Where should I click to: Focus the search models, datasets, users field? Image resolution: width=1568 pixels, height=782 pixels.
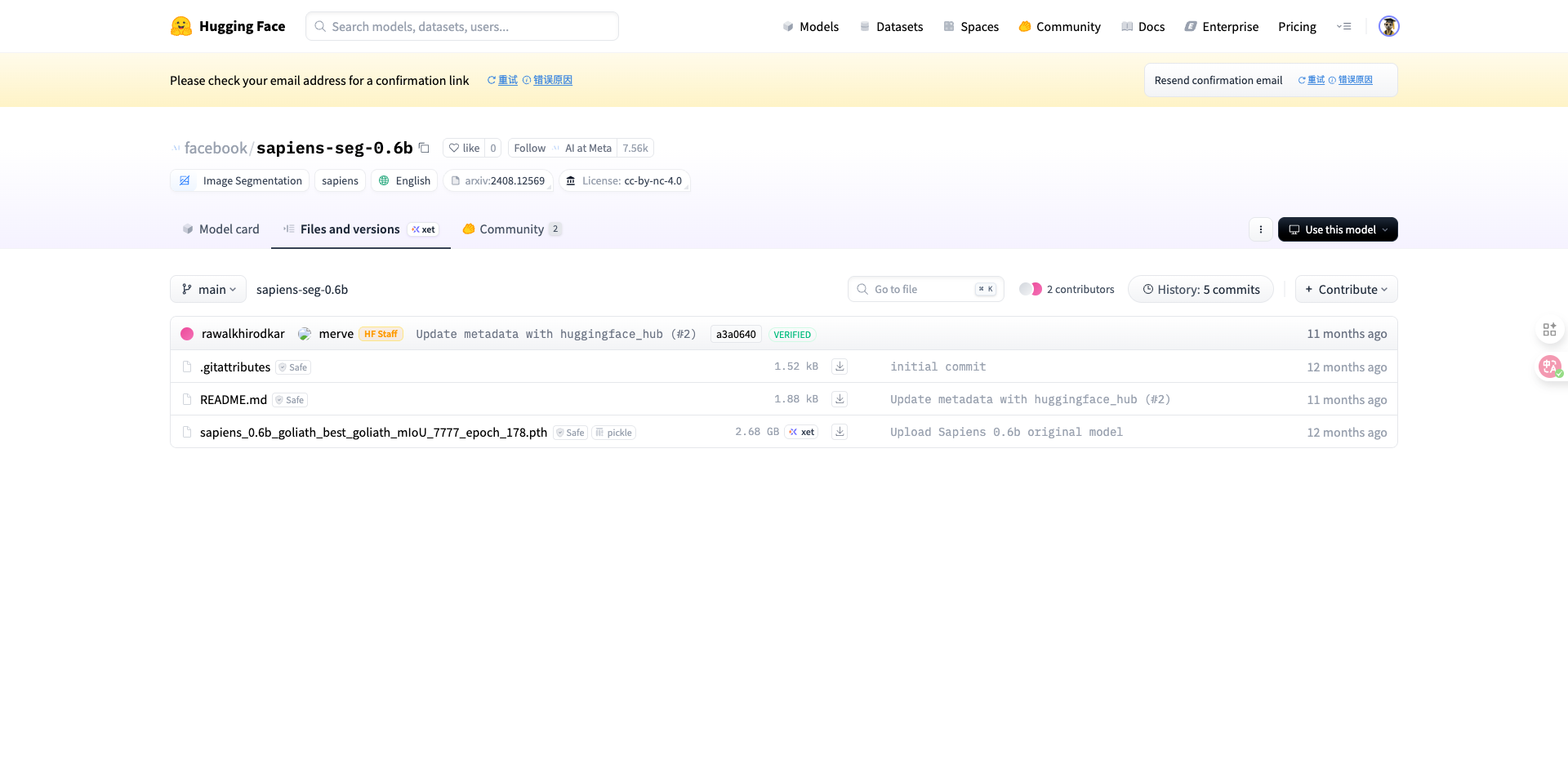pyautogui.click(x=462, y=26)
